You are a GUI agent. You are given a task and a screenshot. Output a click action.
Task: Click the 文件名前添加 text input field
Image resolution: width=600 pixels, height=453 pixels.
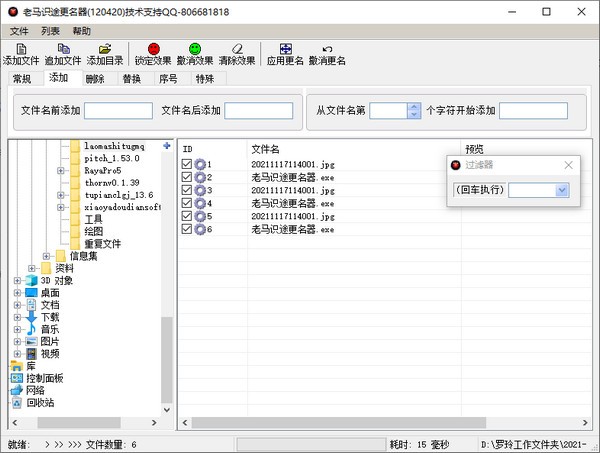118,111
